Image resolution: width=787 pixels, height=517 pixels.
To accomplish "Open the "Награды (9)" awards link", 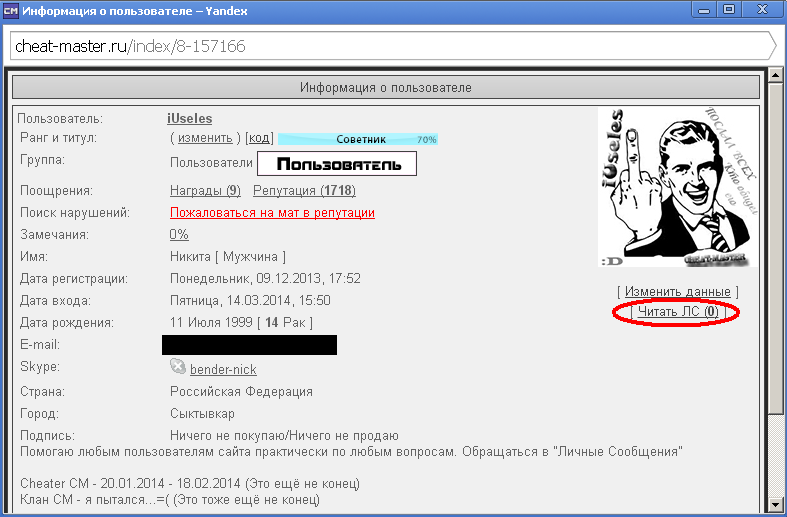I will (205, 191).
